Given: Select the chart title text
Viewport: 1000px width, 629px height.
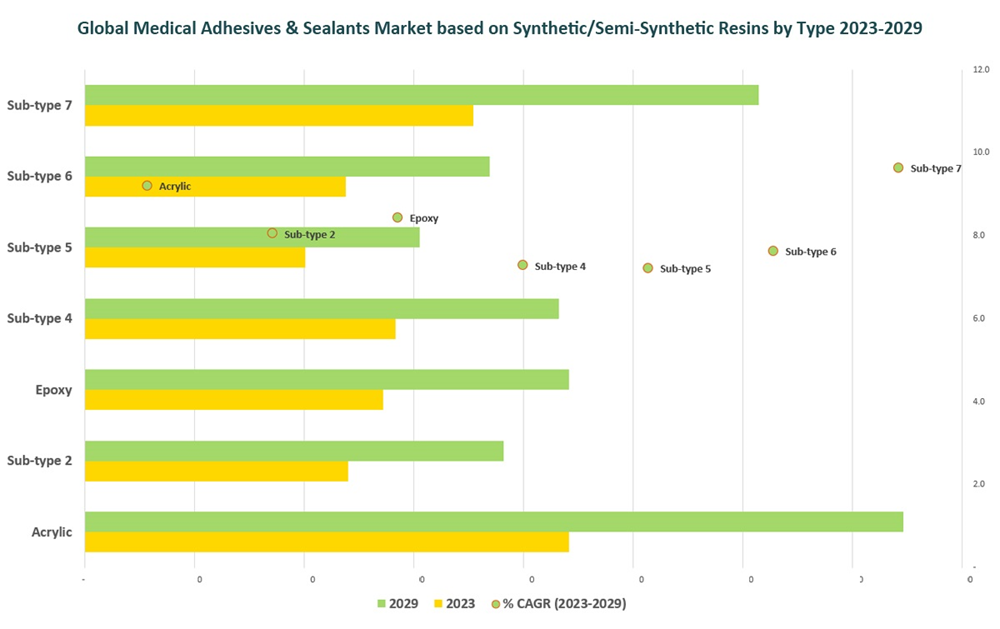Looking at the screenshot, I should click(499, 28).
